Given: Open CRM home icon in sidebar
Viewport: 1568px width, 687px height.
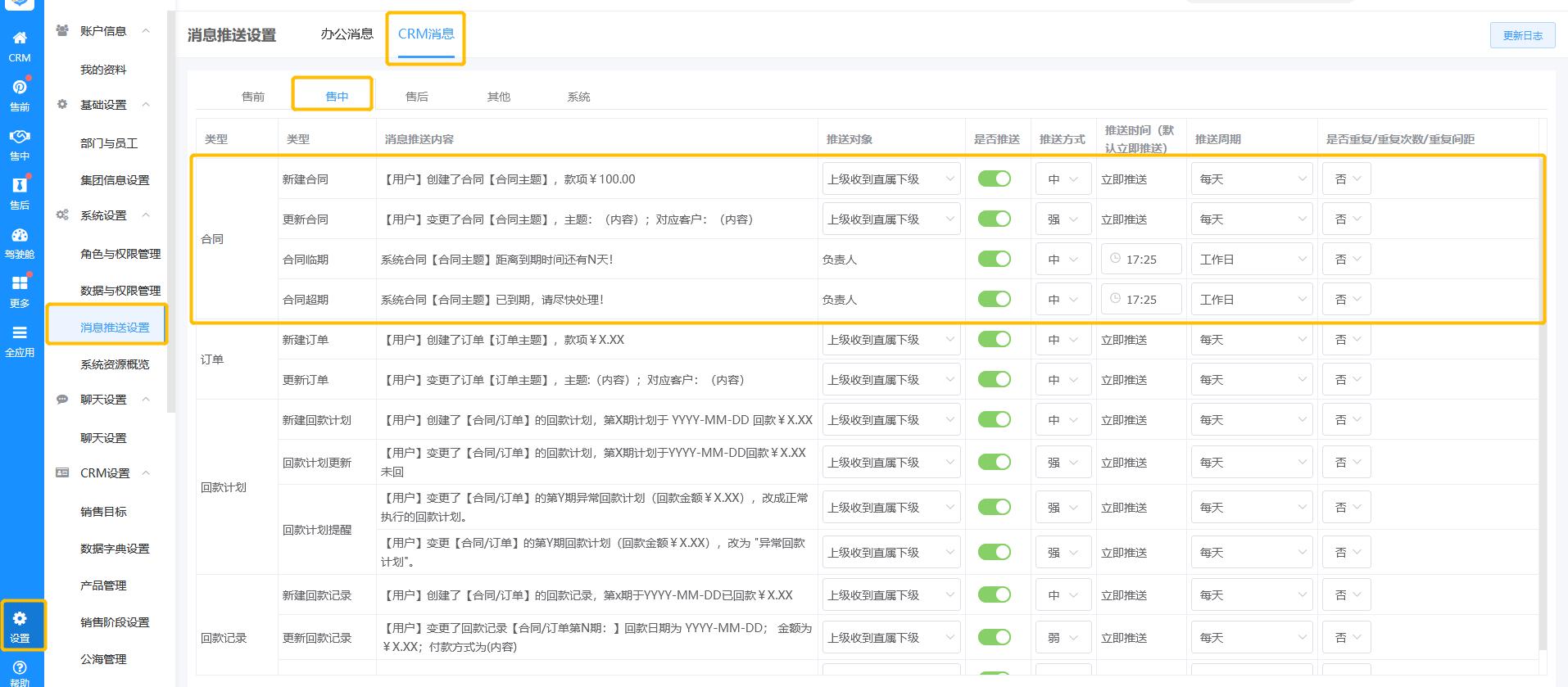Looking at the screenshot, I should (20, 38).
